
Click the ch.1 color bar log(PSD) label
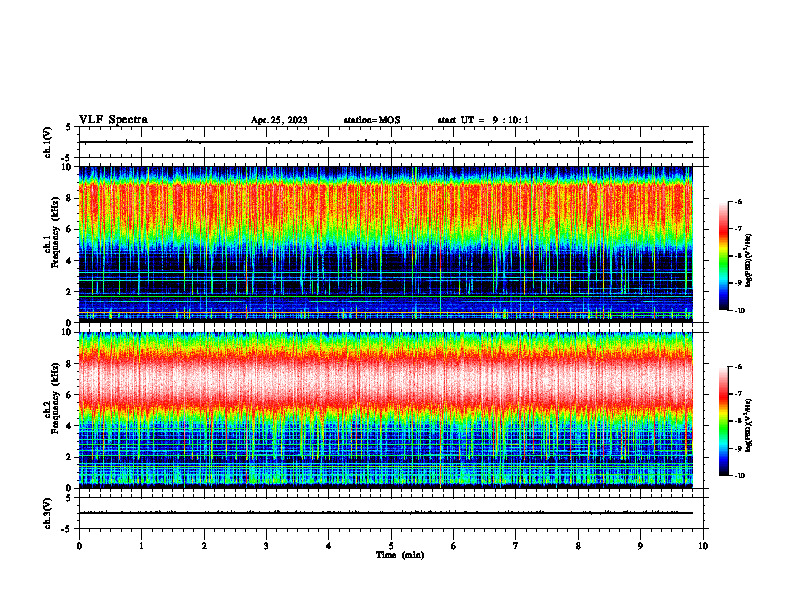[x=750, y=260]
